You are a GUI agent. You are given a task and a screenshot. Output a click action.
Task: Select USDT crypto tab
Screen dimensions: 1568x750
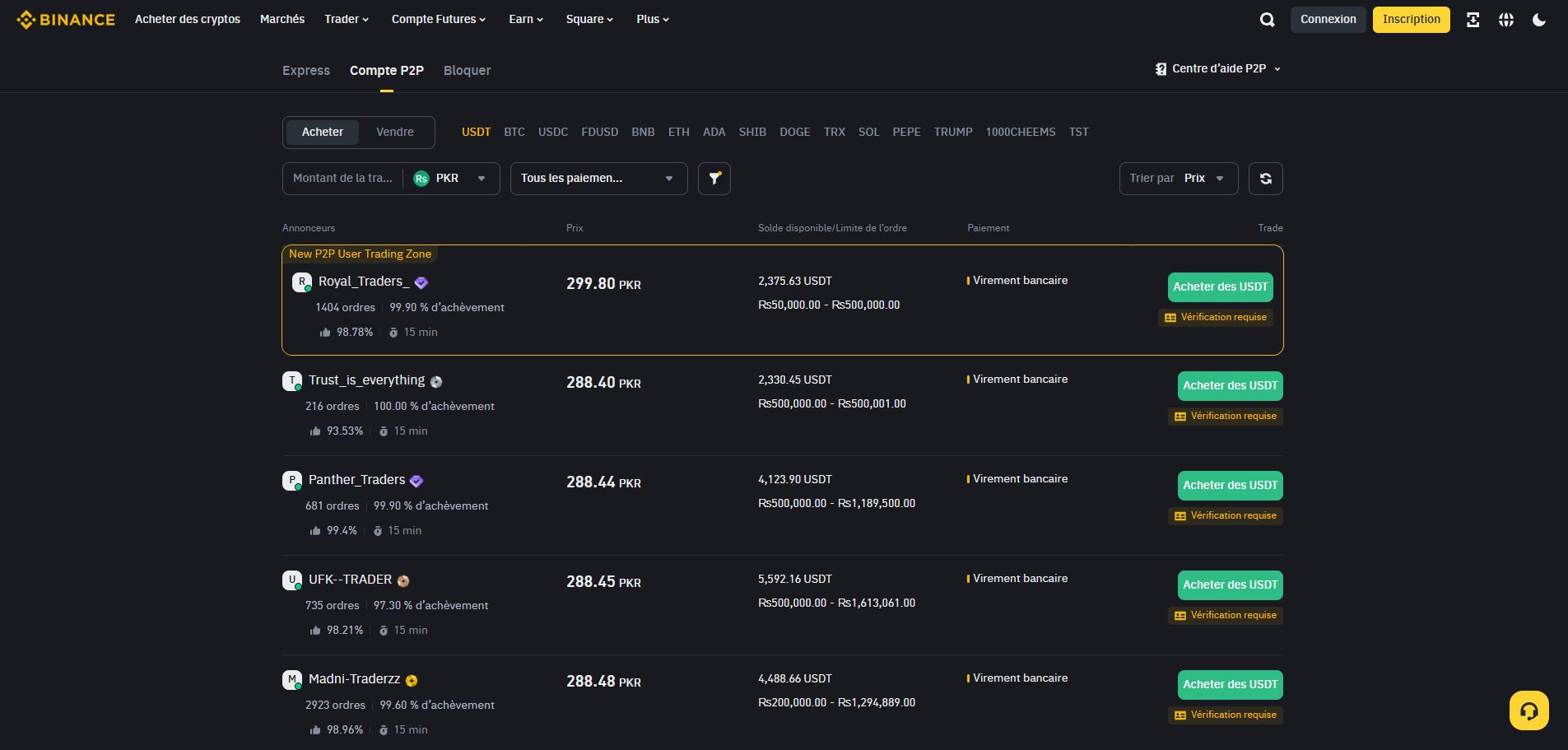click(x=476, y=132)
